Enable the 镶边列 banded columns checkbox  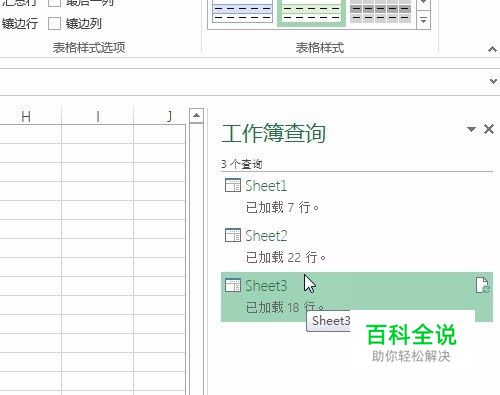54,24
